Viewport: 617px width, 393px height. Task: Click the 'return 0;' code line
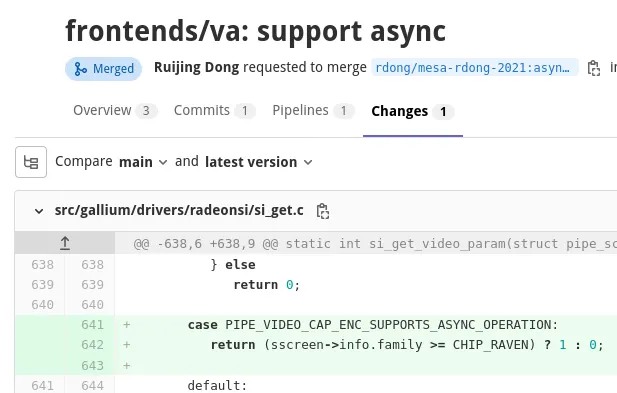click(267, 285)
